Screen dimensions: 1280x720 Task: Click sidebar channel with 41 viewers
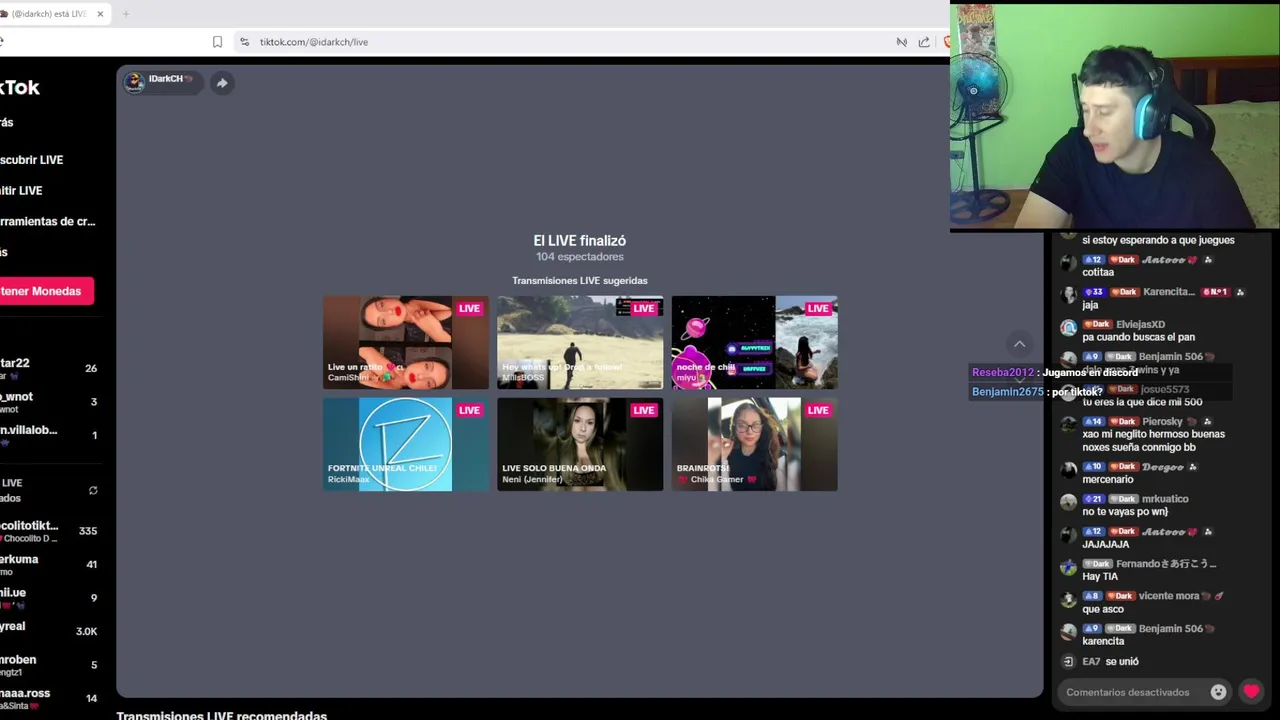(49, 565)
